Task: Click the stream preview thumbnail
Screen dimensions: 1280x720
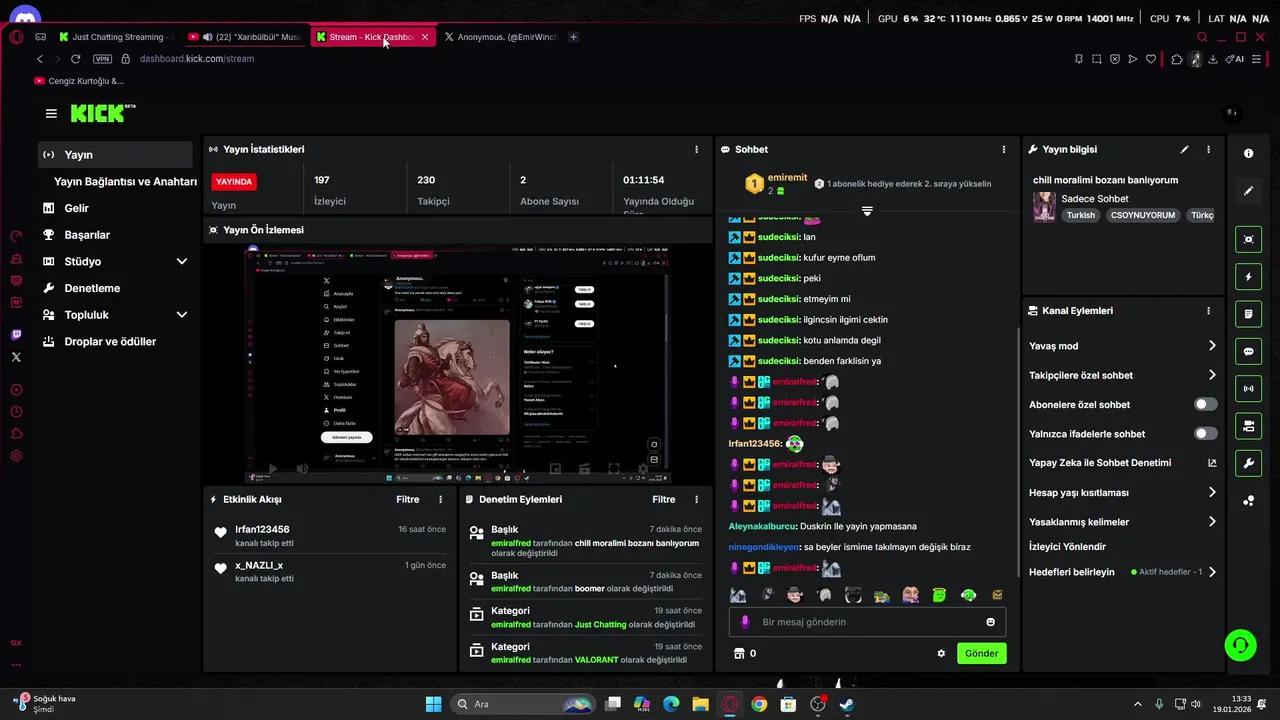Action: [458, 365]
